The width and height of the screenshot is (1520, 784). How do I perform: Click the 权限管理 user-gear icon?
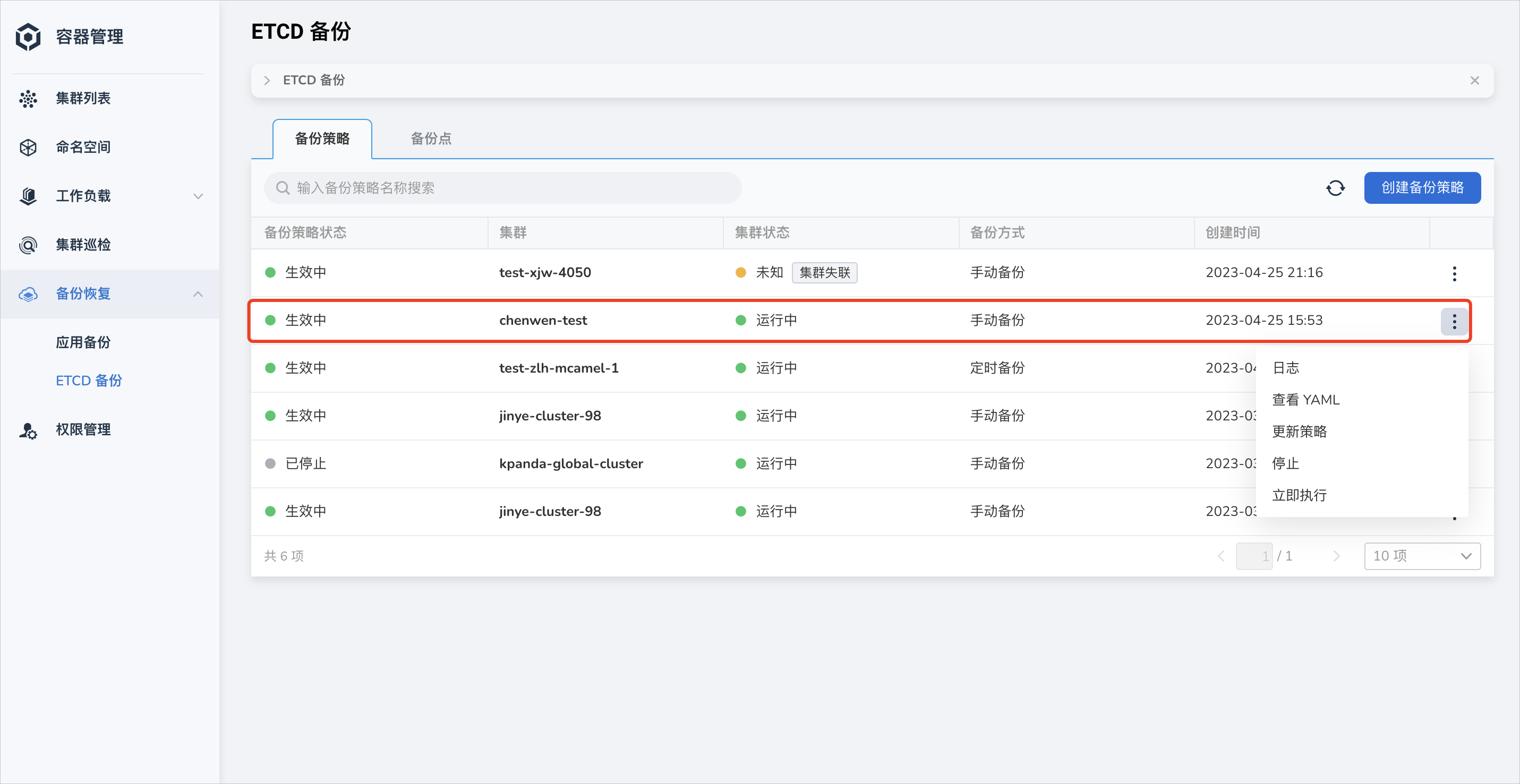(x=28, y=430)
